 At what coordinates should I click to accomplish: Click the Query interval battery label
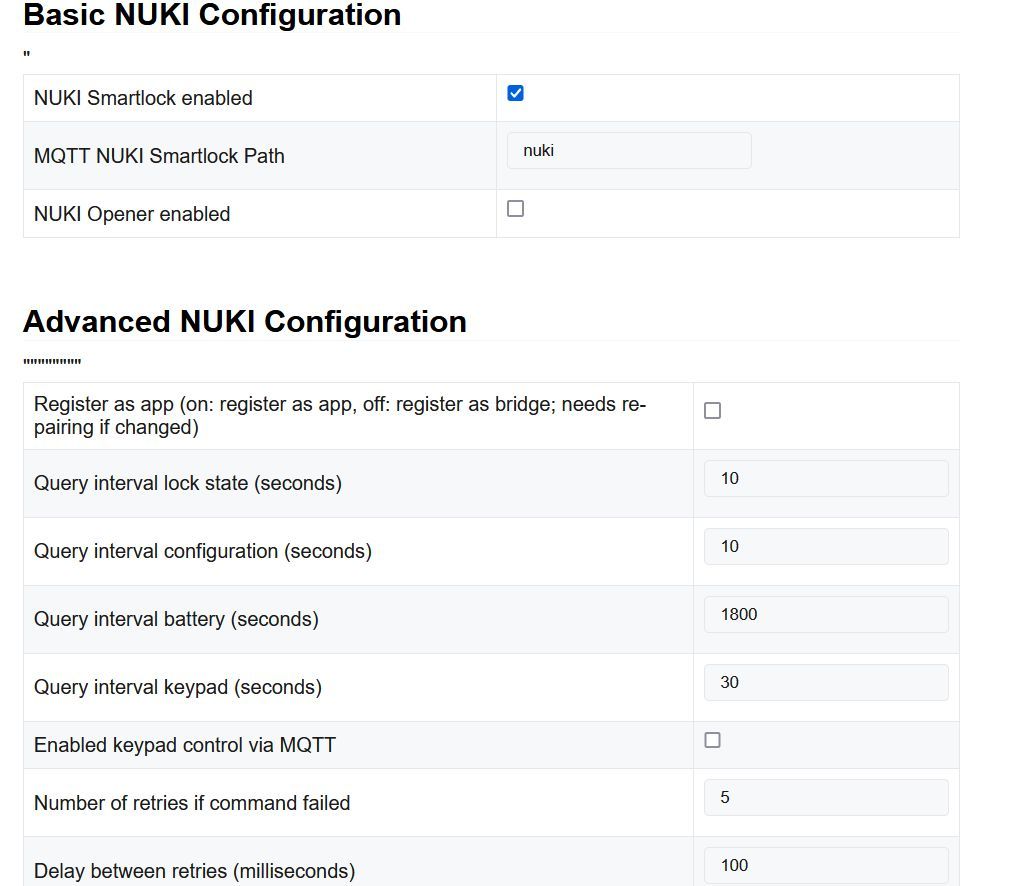coord(176,619)
